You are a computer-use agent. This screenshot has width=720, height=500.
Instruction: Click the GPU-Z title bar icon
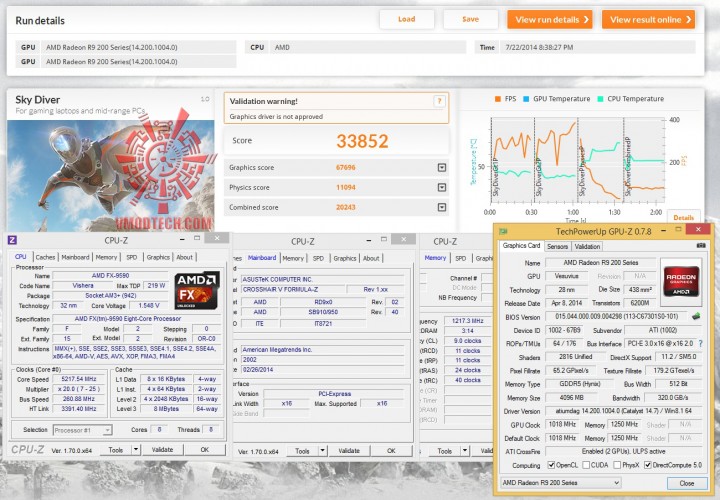(x=504, y=231)
